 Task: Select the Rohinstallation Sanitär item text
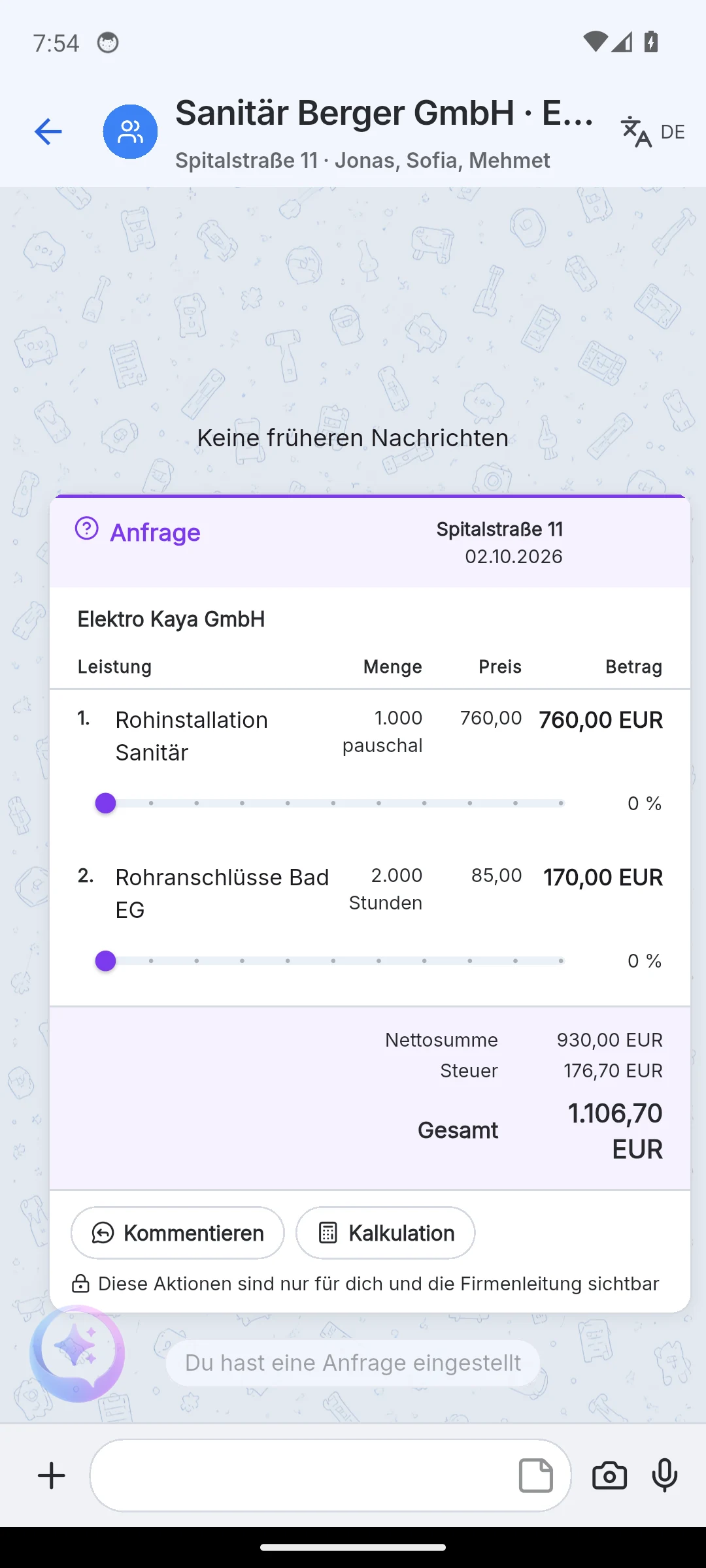coord(192,736)
